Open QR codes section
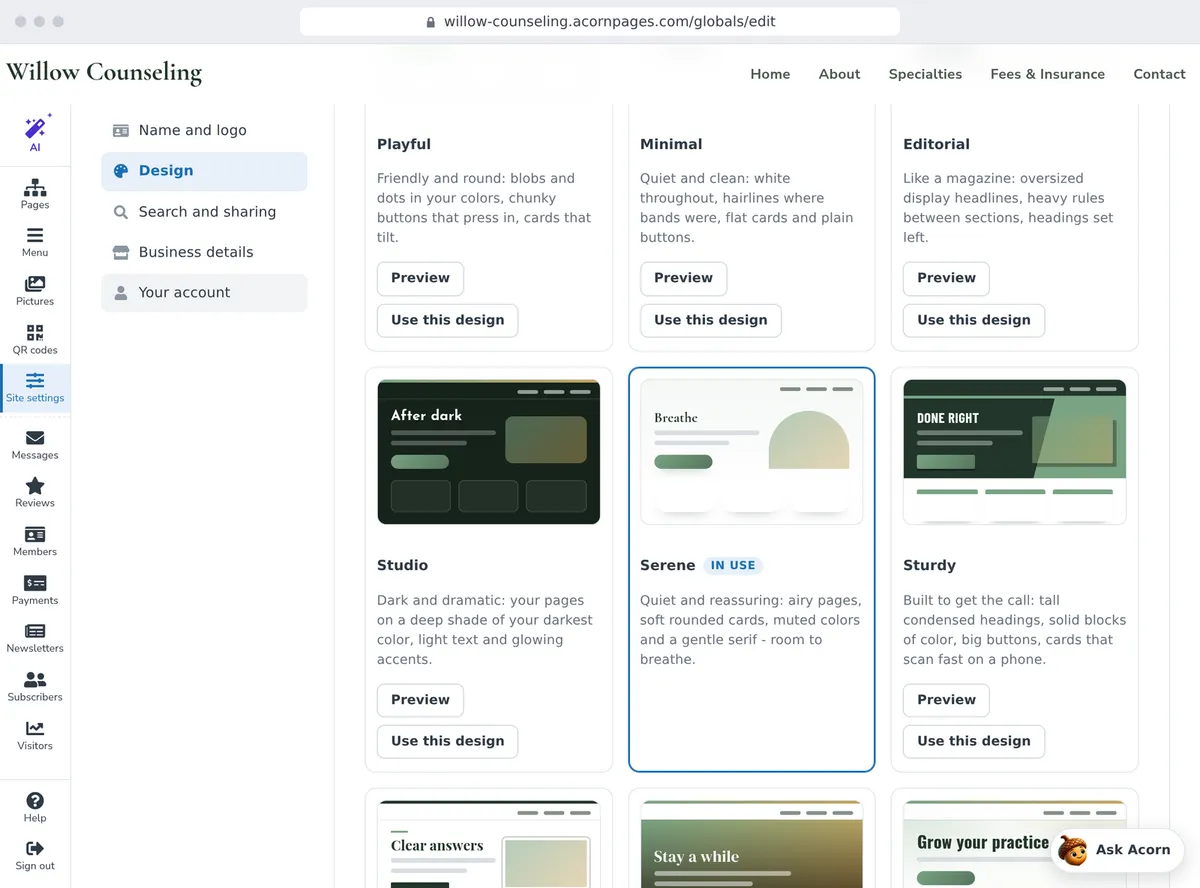This screenshot has height=888, width=1200. (x=35, y=340)
